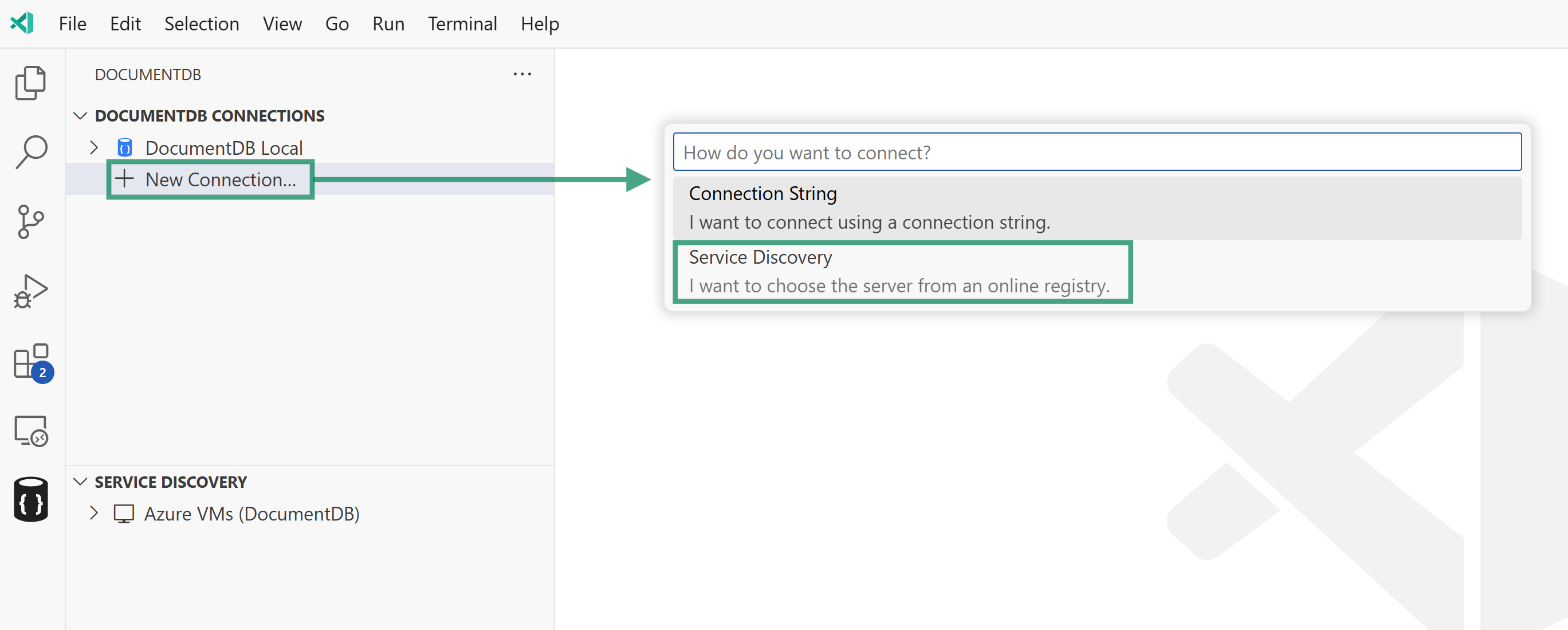The width and height of the screenshot is (1568, 630).
Task: Select the Search icon in the sidebar
Action: (x=30, y=151)
